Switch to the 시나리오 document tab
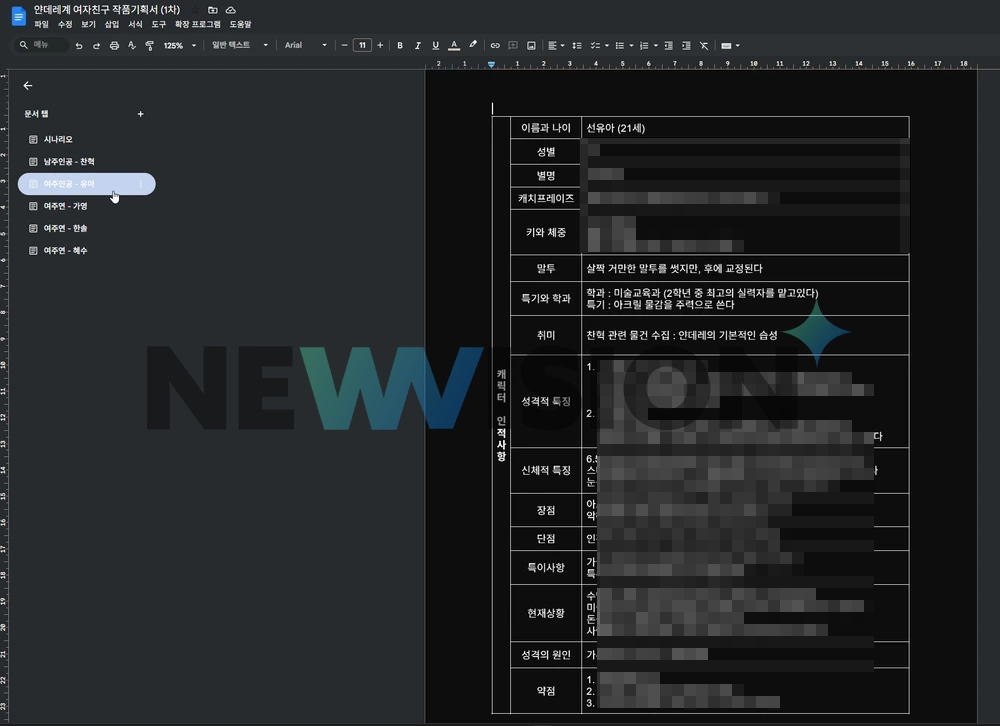 pos(58,139)
